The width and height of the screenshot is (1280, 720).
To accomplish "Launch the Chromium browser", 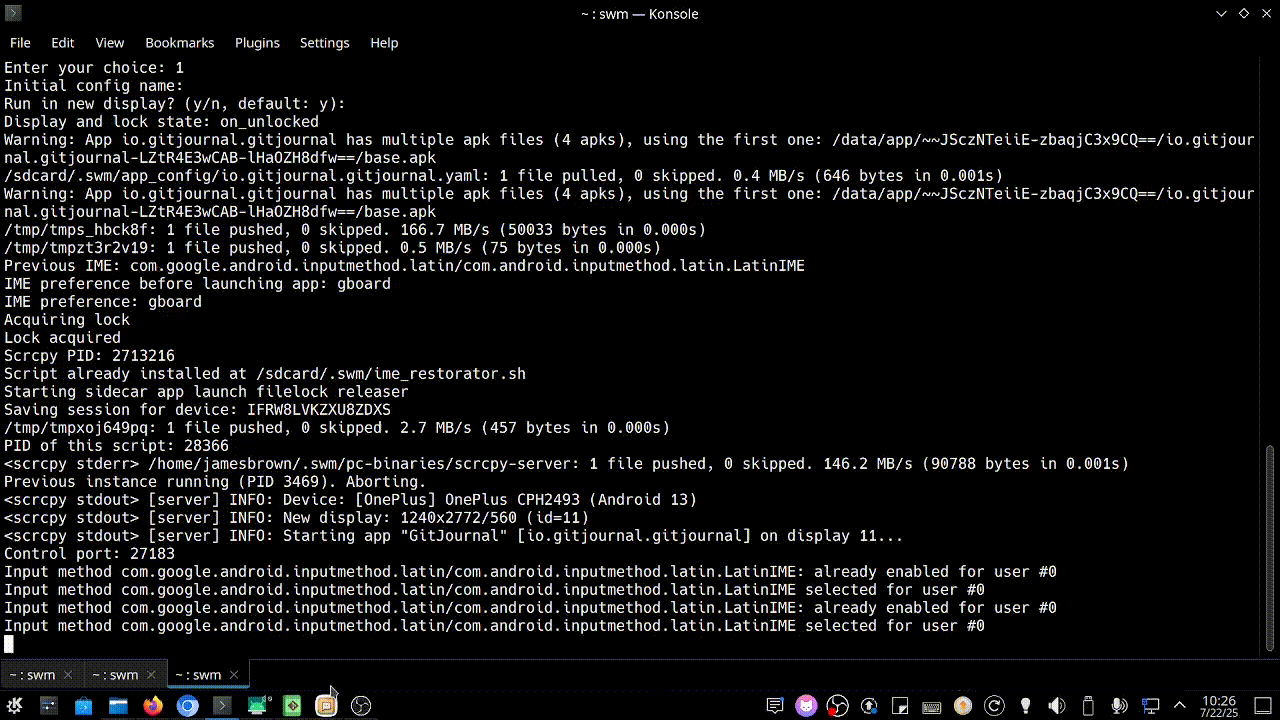I will coord(187,706).
